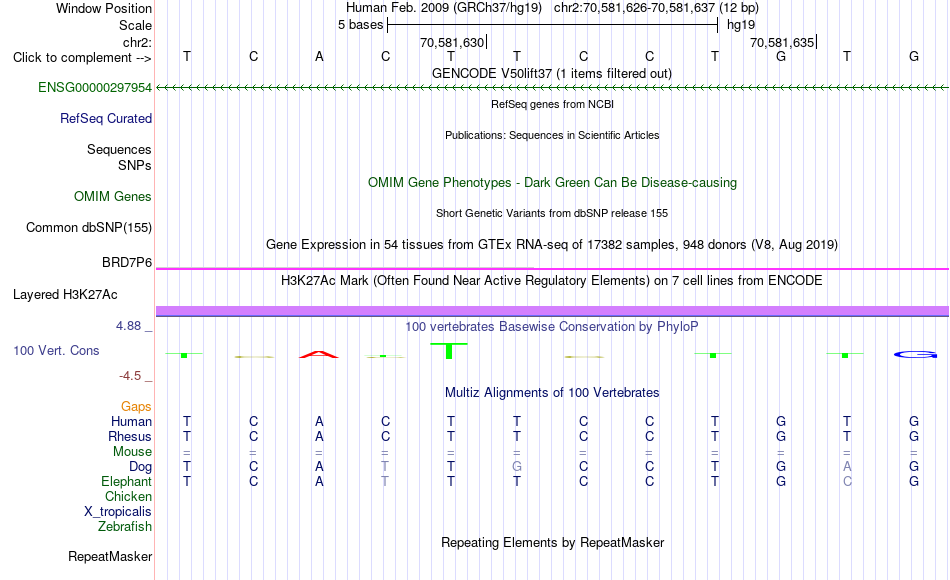Click 'Multiz Alignments of 100 Vertebrates' title

[x=552, y=393]
